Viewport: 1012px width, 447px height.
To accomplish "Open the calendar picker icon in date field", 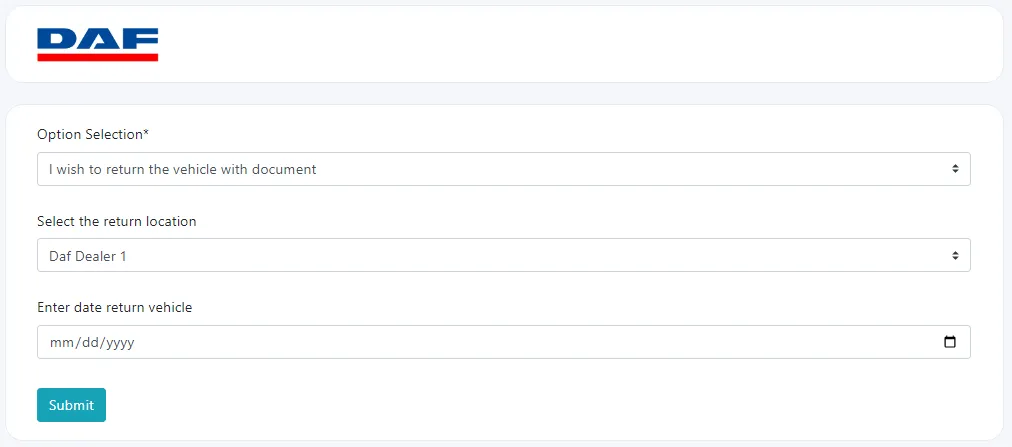I will click(x=949, y=342).
